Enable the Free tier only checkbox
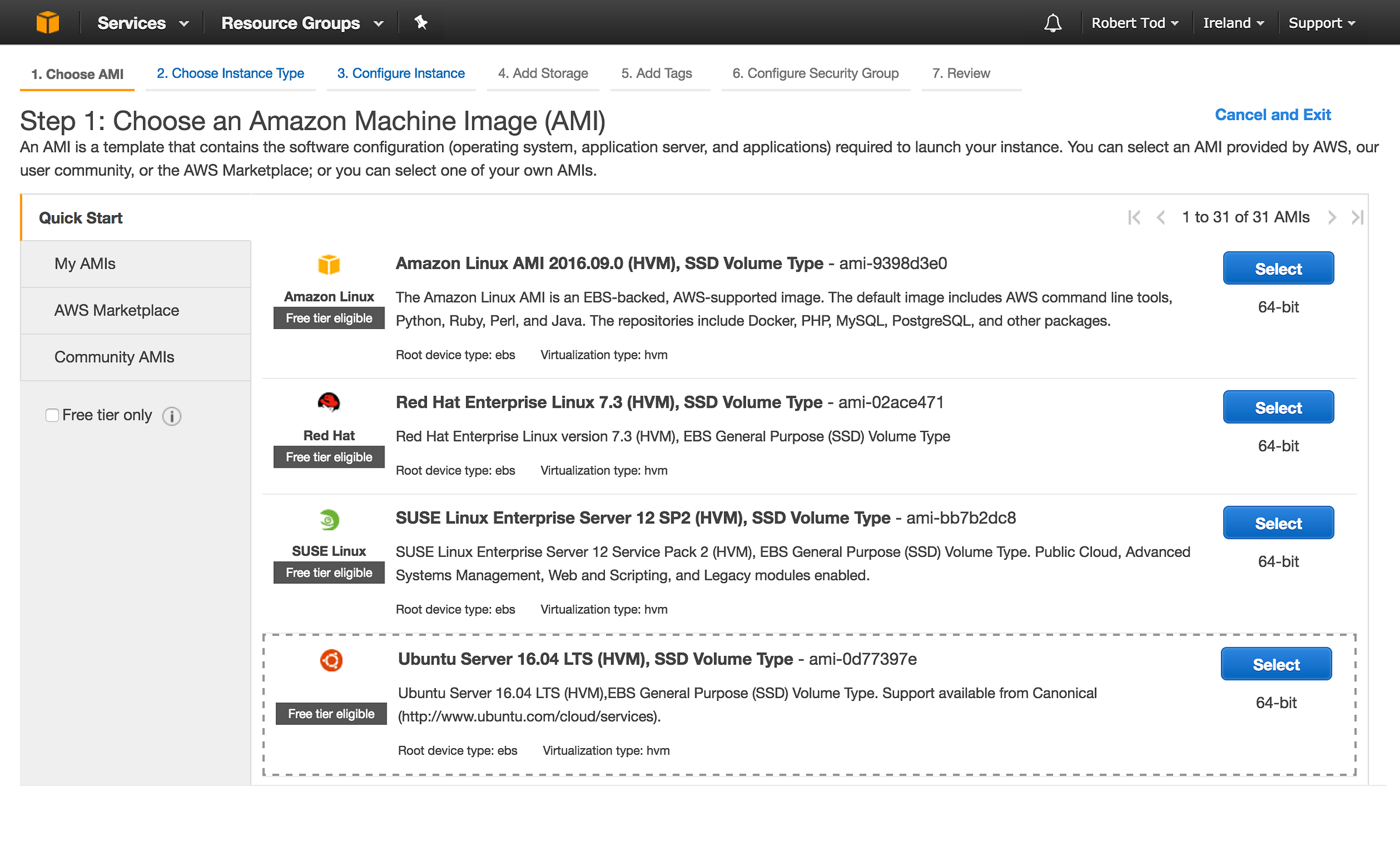1400x856 pixels. point(52,415)
